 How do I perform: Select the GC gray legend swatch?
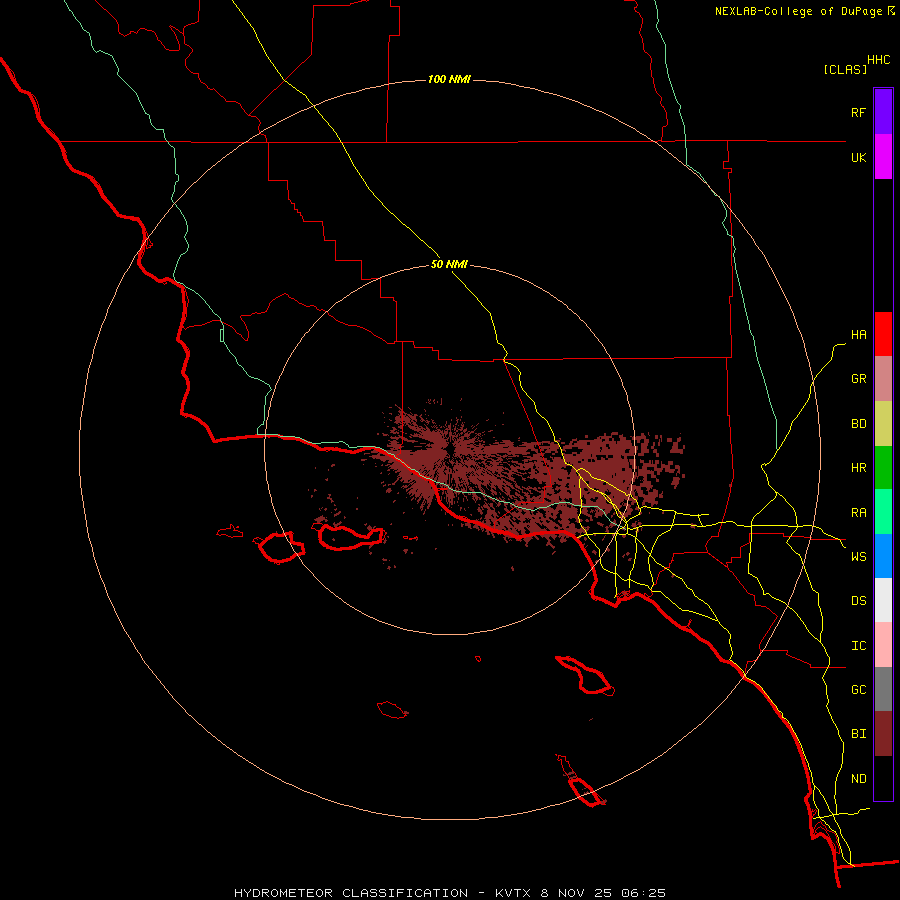tap(883, 689)
